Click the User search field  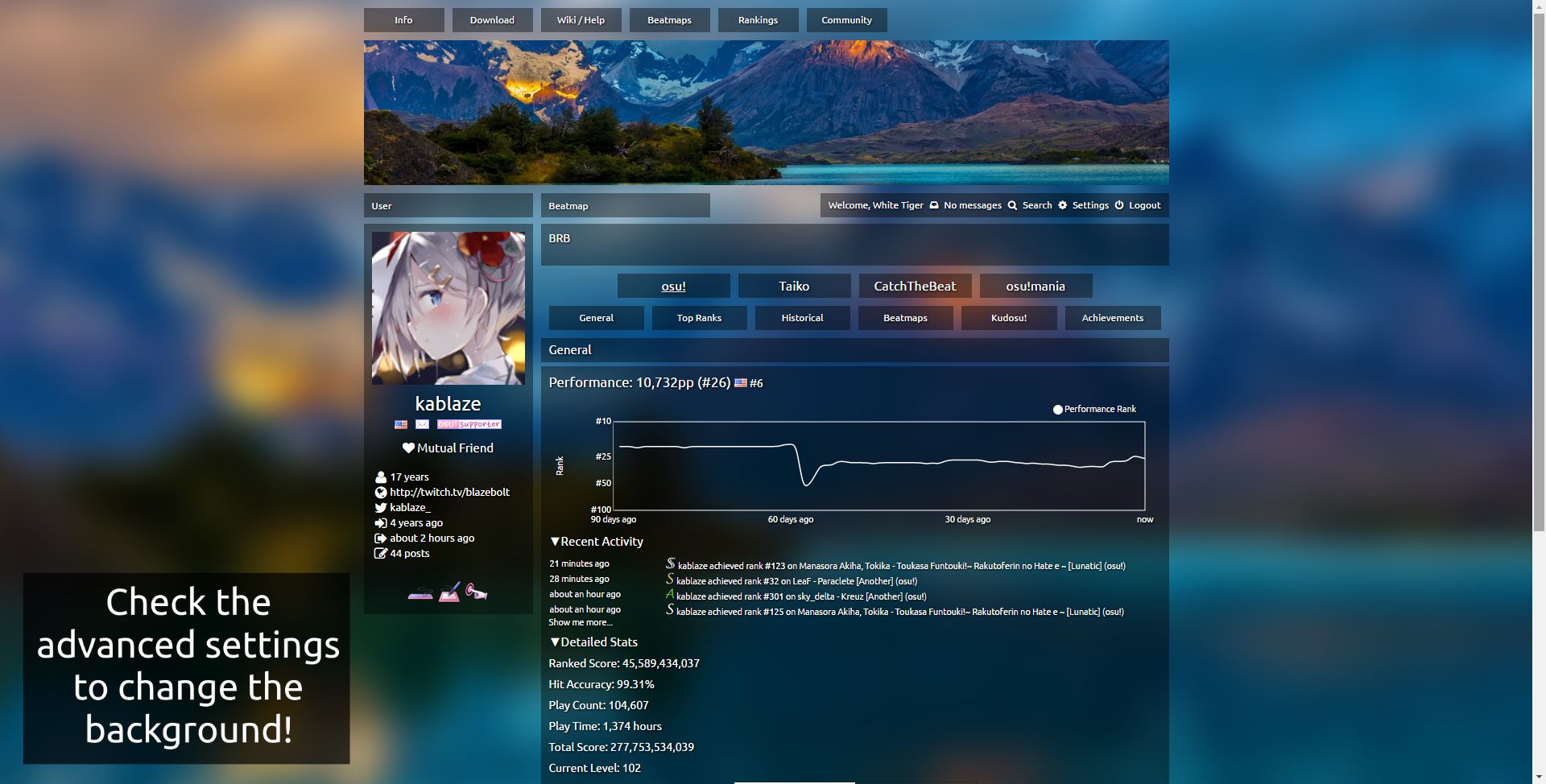click(448, 205)
